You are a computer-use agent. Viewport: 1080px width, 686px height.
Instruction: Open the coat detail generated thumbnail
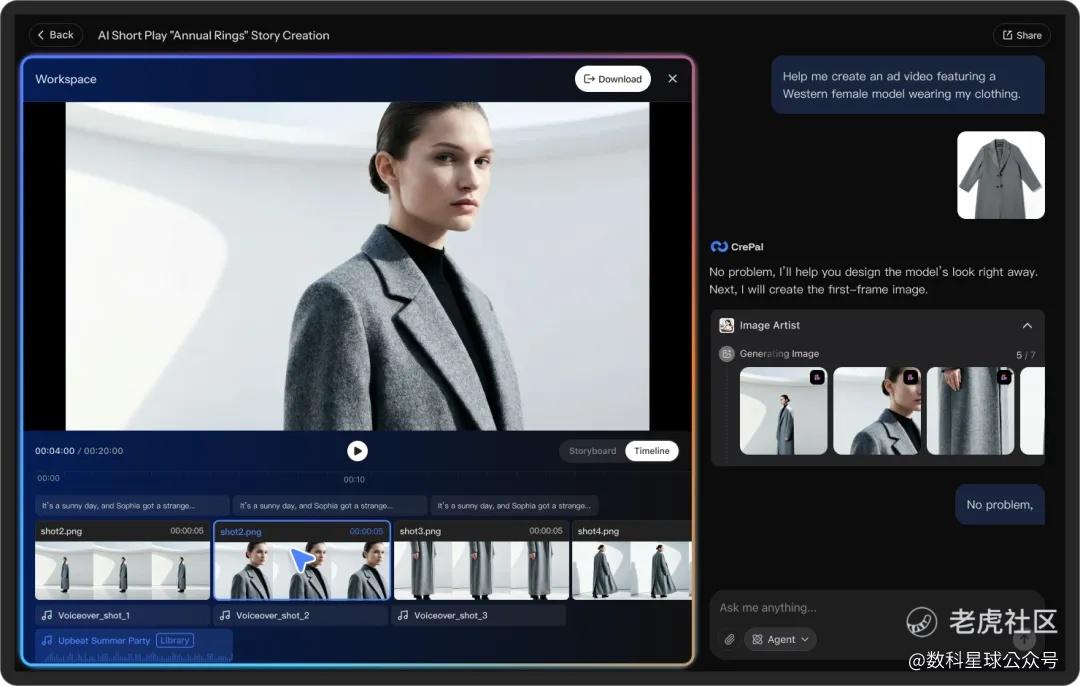[970, 411]
